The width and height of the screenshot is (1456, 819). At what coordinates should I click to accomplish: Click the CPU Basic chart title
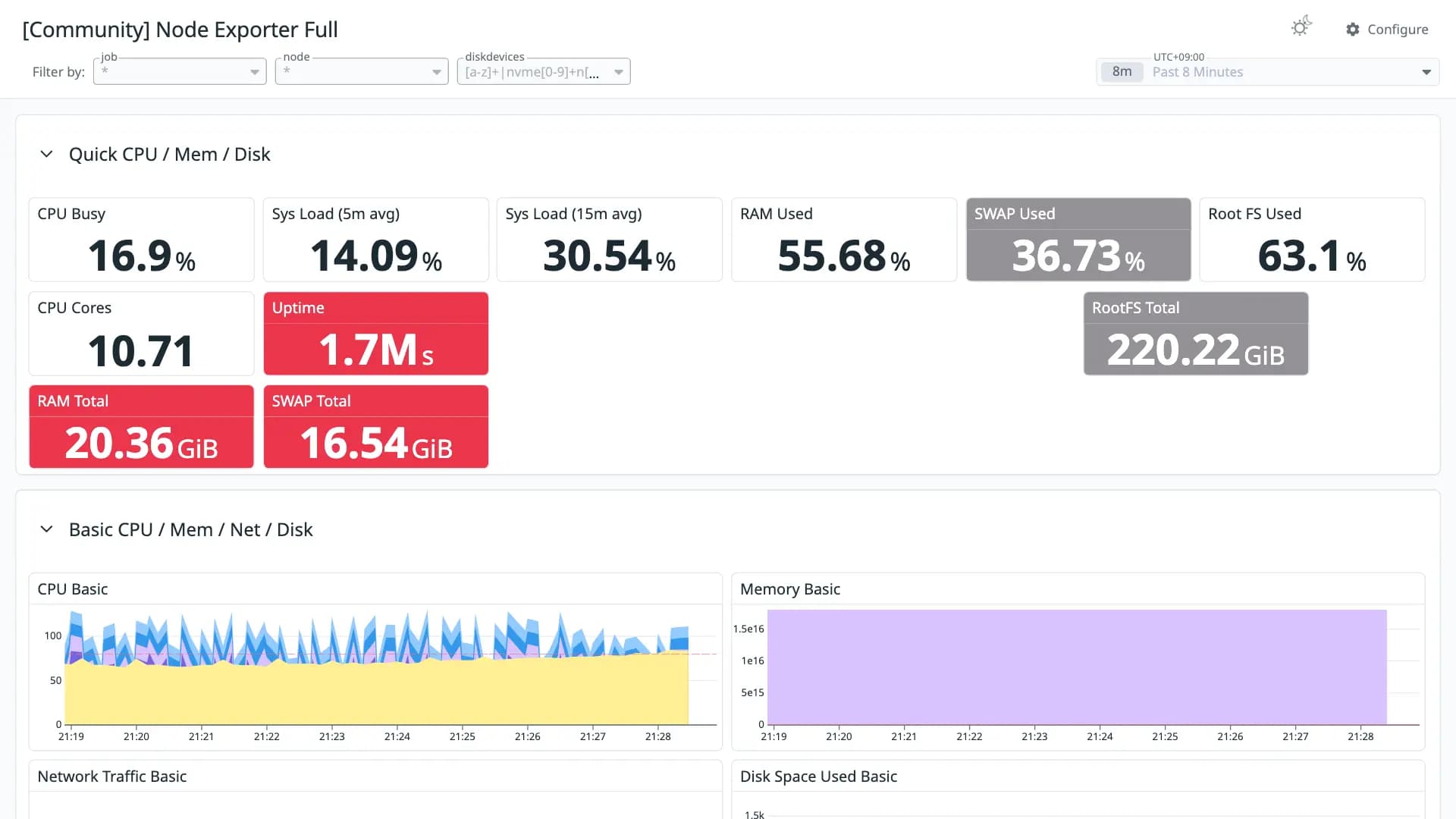pos(73,589)
